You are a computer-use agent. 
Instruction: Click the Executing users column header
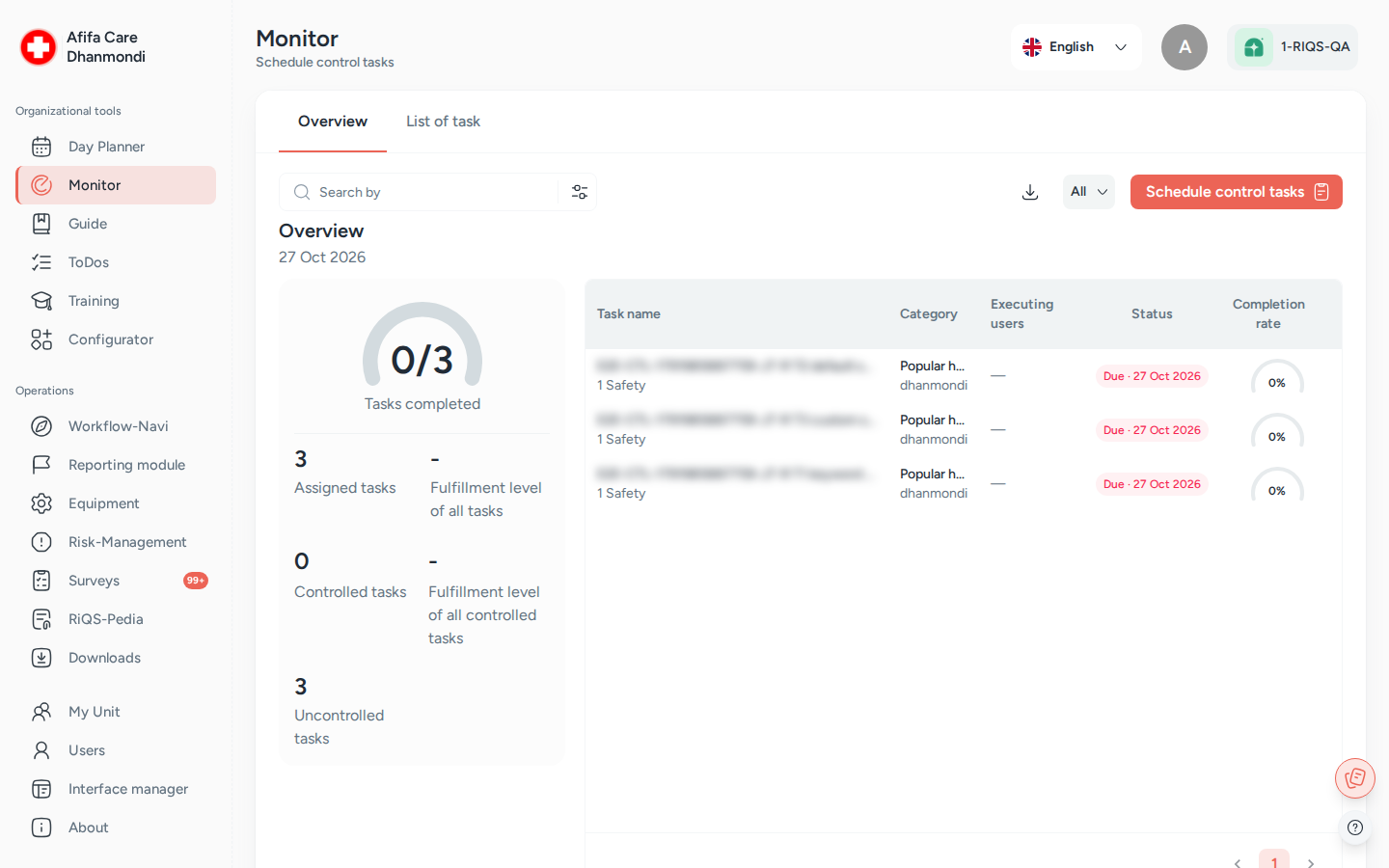(1021, 314)
